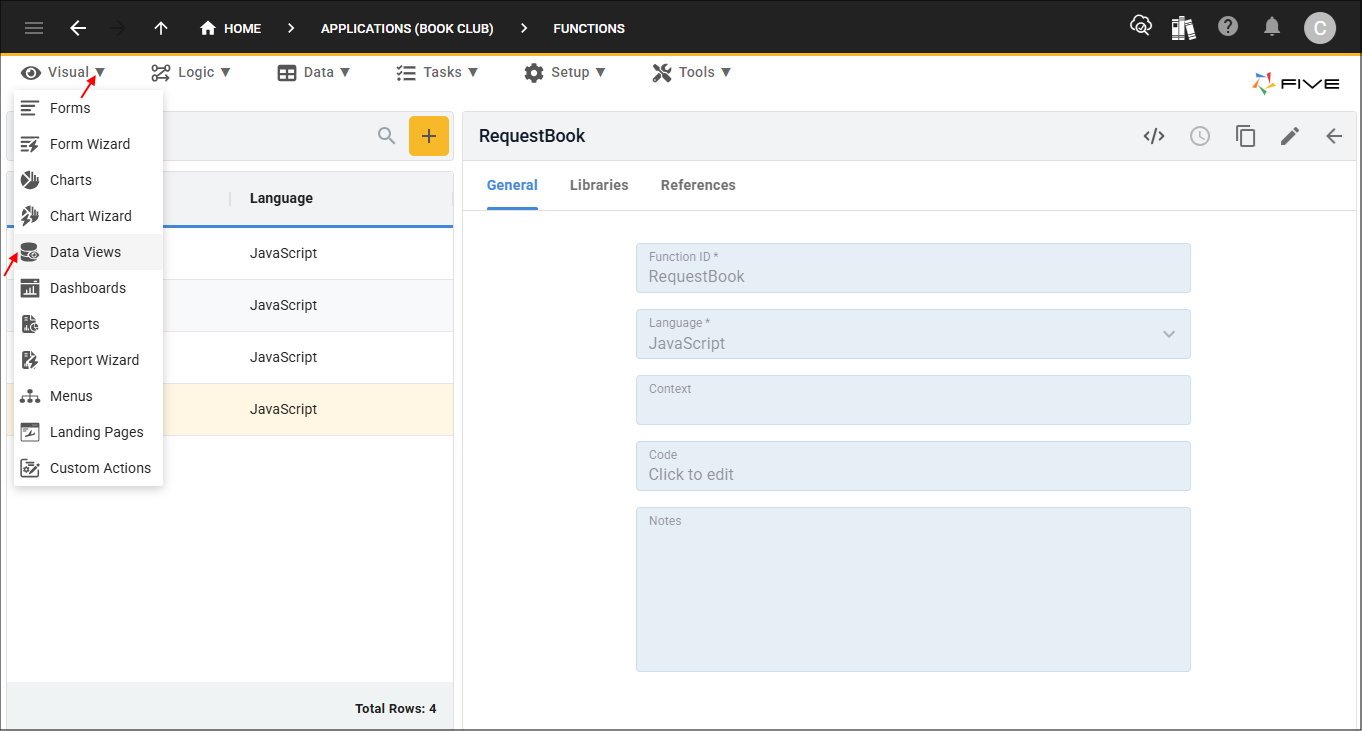Open the notifications bell

[x=1272, y=26]
